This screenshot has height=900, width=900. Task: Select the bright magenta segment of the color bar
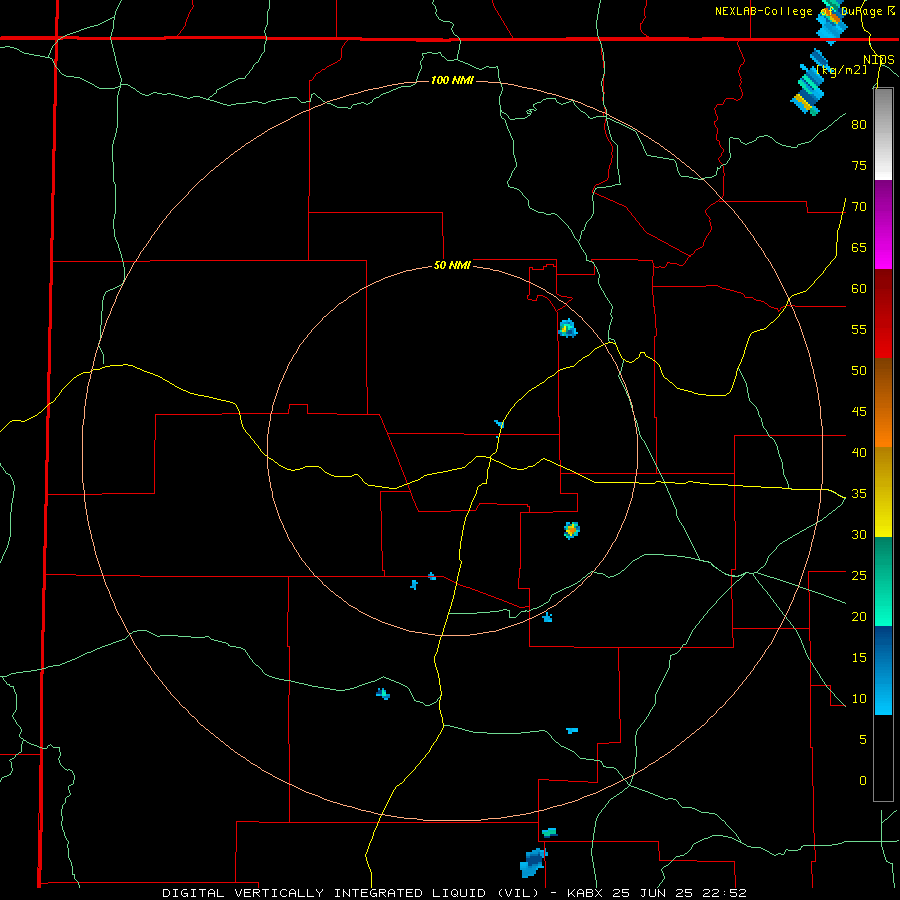pyautogui.click(x=883, y=249)
